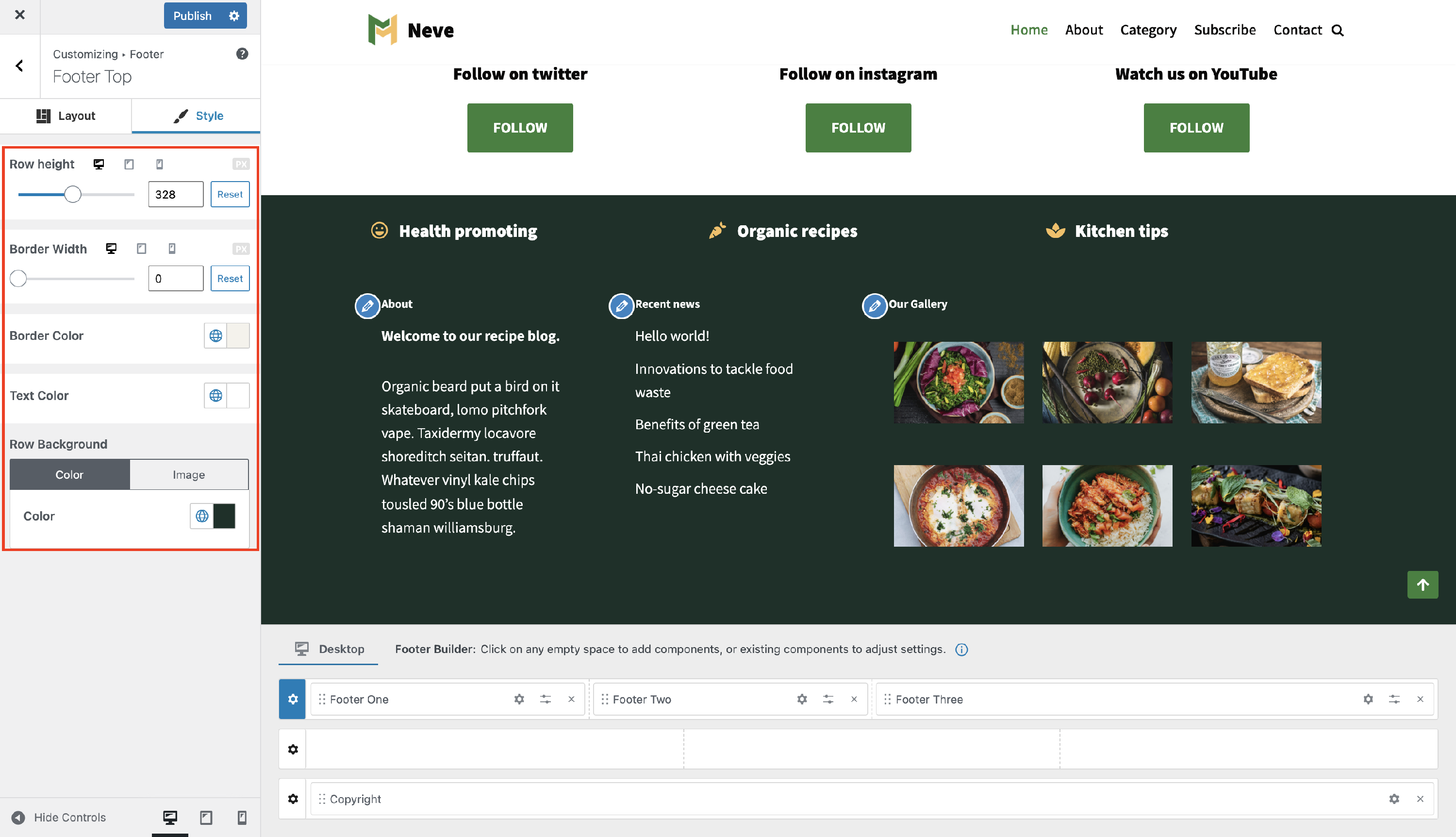Select Image tab under Row Background
Image resolution: width=1456 pixels, height=837 pixels.
tap(188, 474)
